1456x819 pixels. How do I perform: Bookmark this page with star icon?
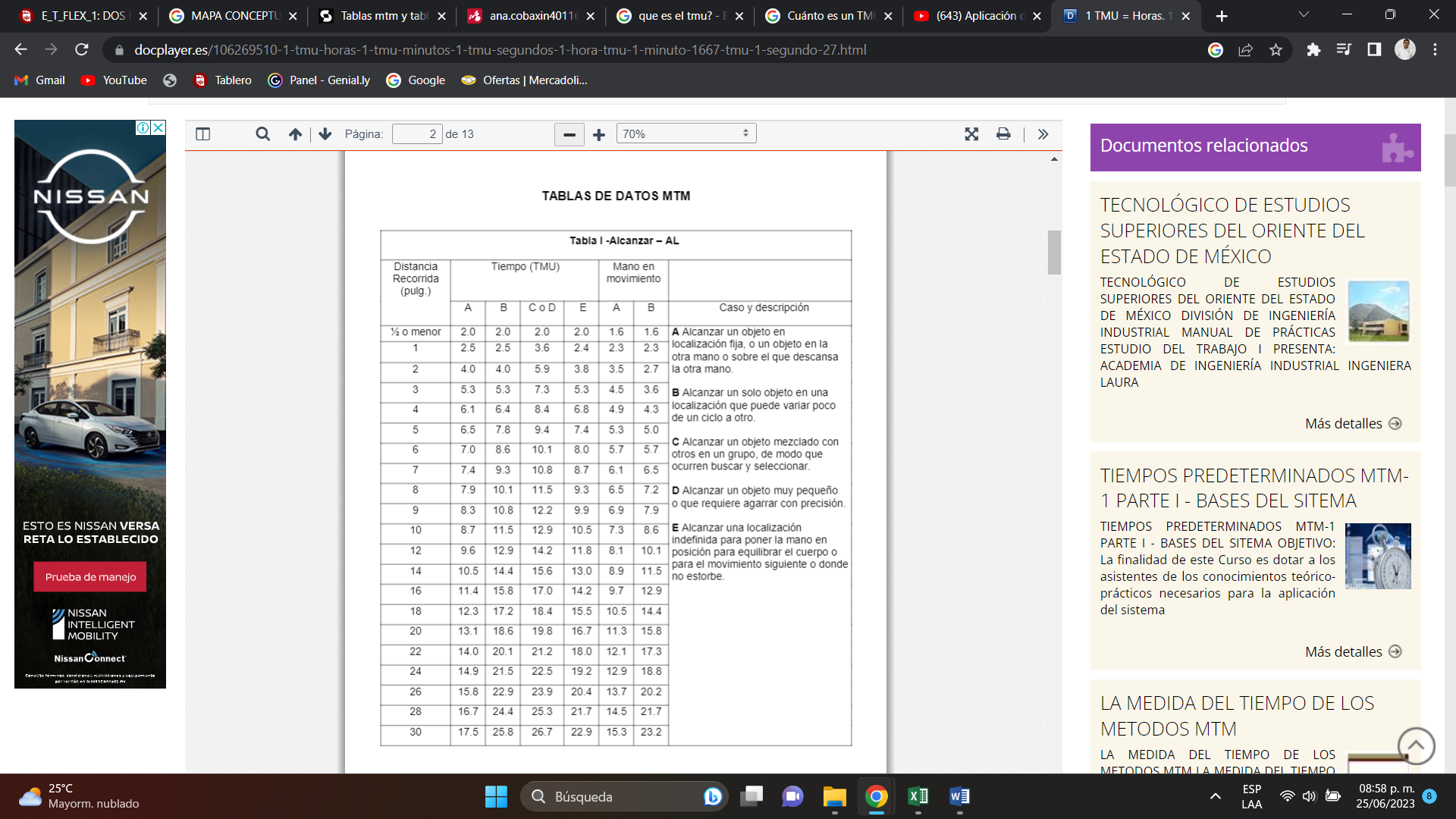tap(1276, 50)
